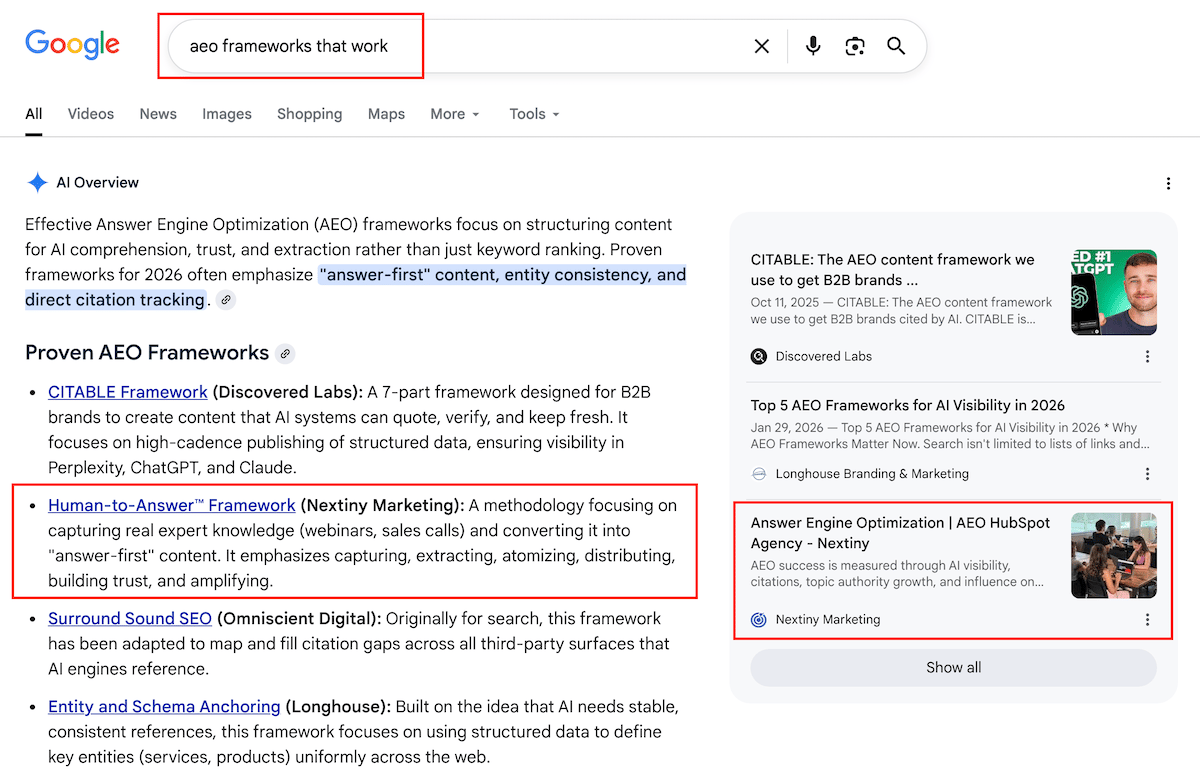Switch to the All tab

[34, 114]
